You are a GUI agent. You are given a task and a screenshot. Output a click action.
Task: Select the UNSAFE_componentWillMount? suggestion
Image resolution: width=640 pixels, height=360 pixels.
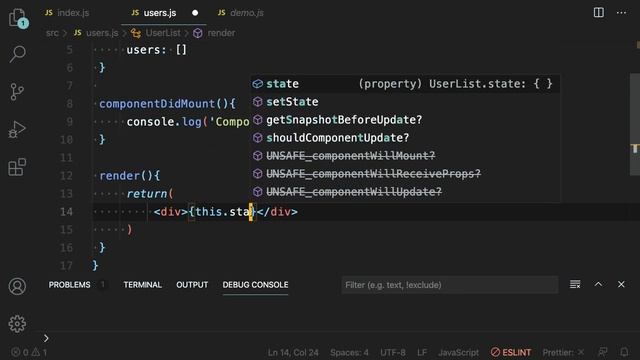click(404, 156)
